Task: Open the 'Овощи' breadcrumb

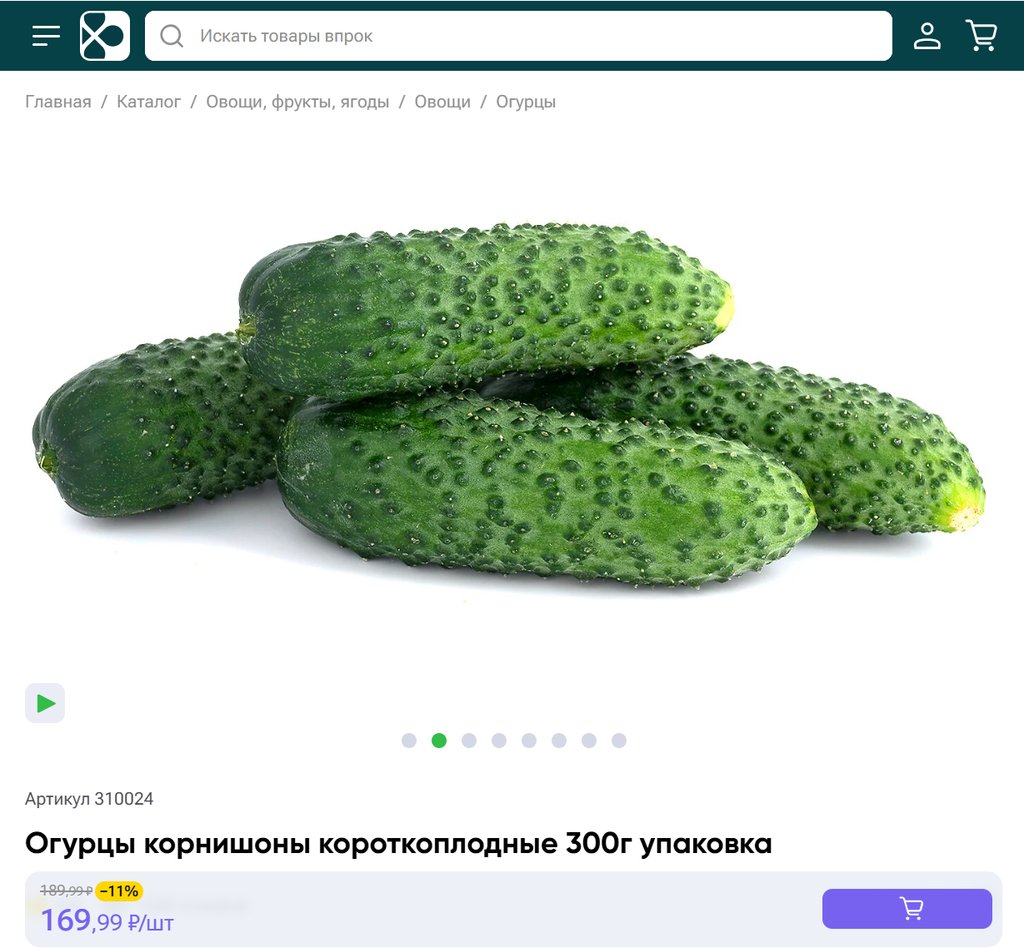Action: pos(442,102)
